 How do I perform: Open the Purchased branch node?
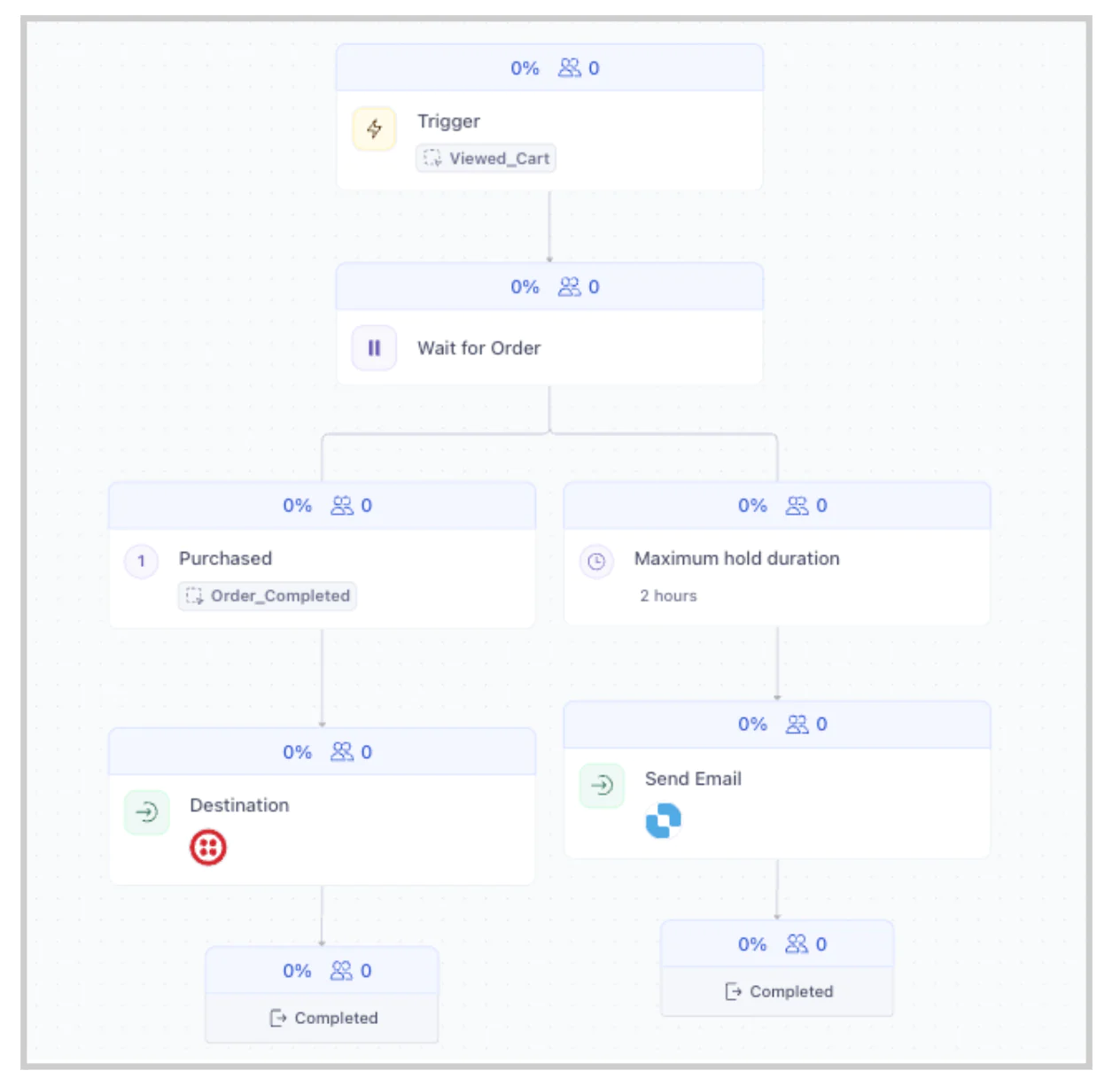coord(225,559)
